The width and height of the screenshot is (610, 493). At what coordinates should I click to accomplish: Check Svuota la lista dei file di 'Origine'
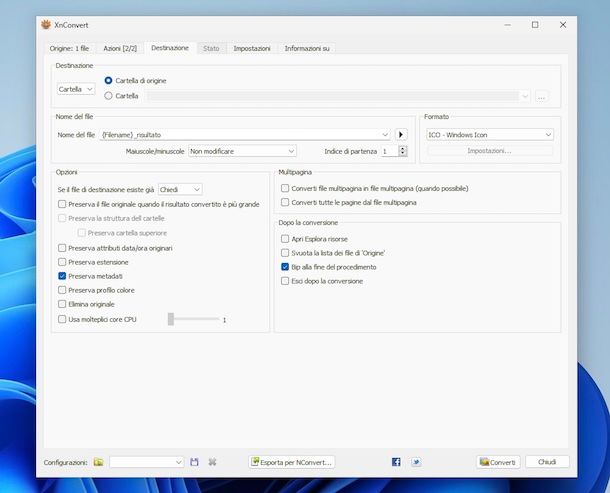[285, 253]
